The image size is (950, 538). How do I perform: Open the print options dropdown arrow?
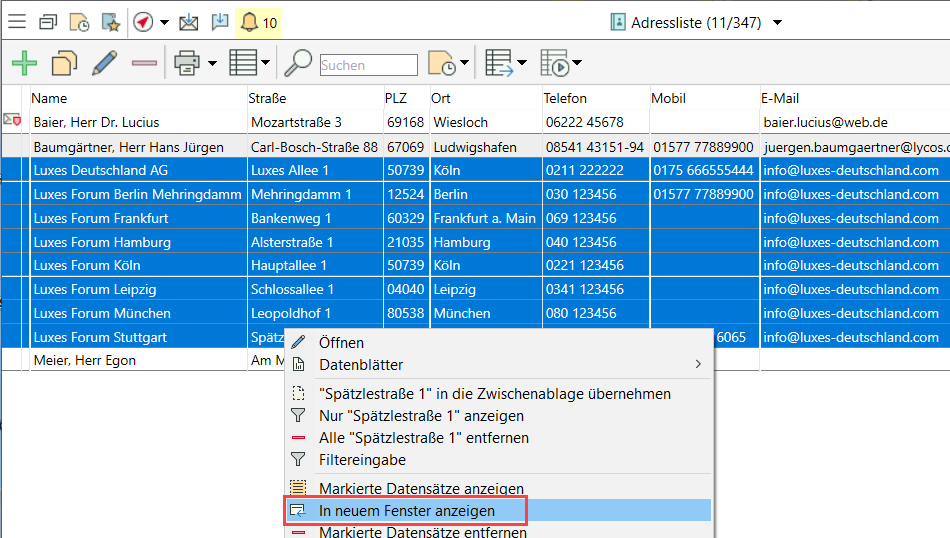[212, 65]
